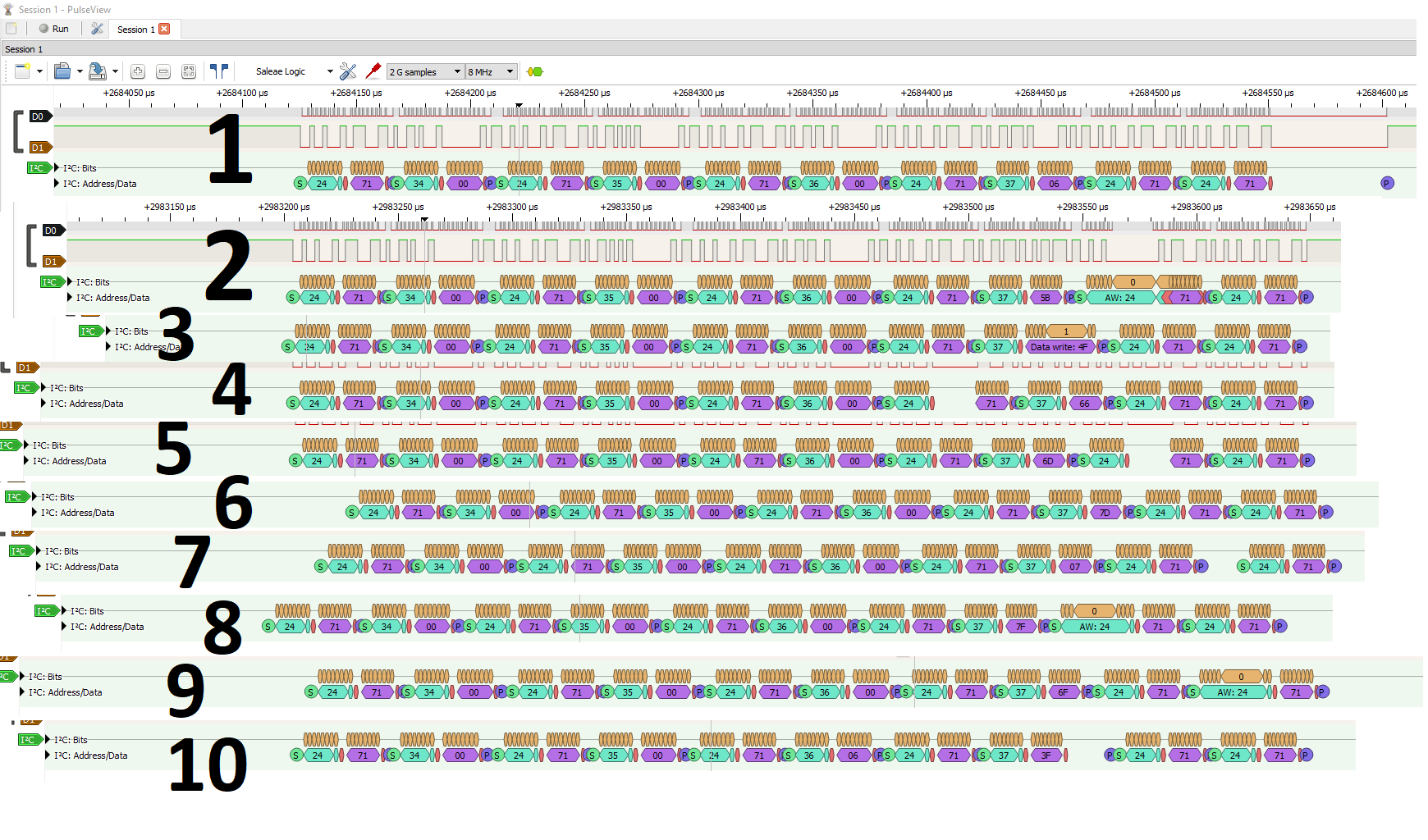Collapse I²C: Address/Data row containing byte 6D
Viewport: 1428px width, 840px height.
(x=26, y=461)
